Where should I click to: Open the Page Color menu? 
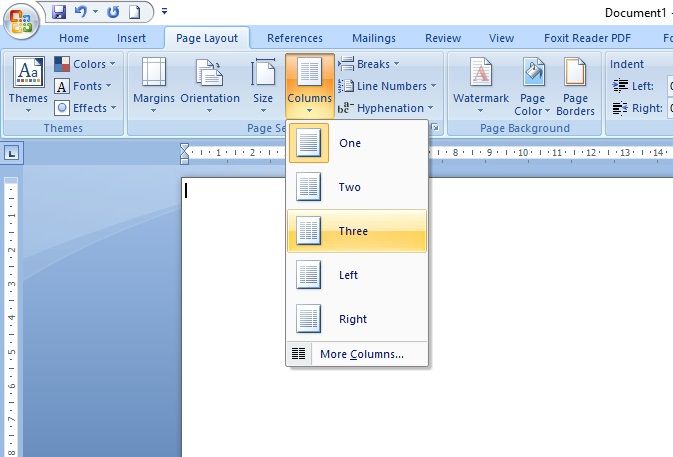[x=532, y=85]
